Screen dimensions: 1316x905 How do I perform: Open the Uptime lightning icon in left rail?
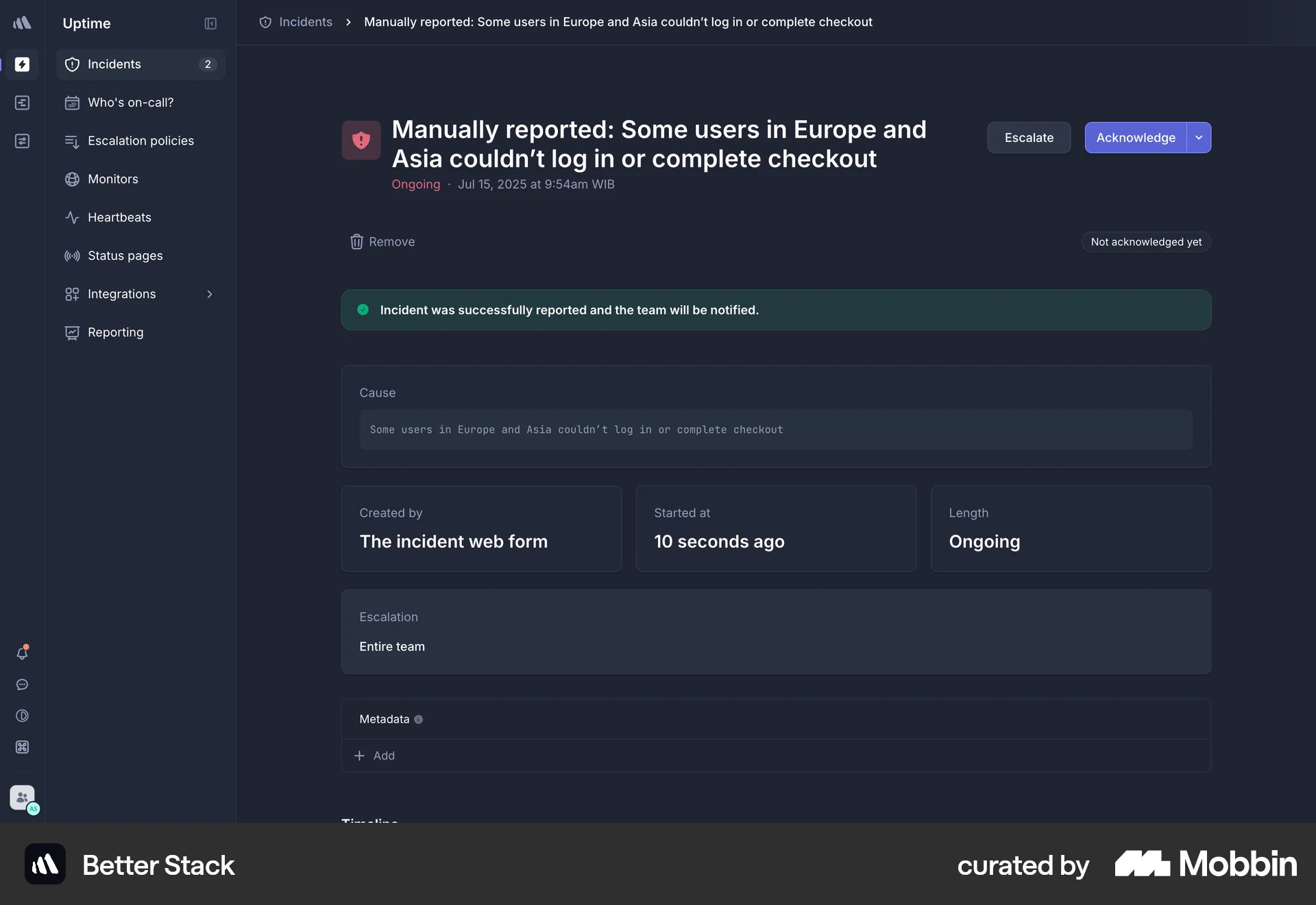[23, 64]
